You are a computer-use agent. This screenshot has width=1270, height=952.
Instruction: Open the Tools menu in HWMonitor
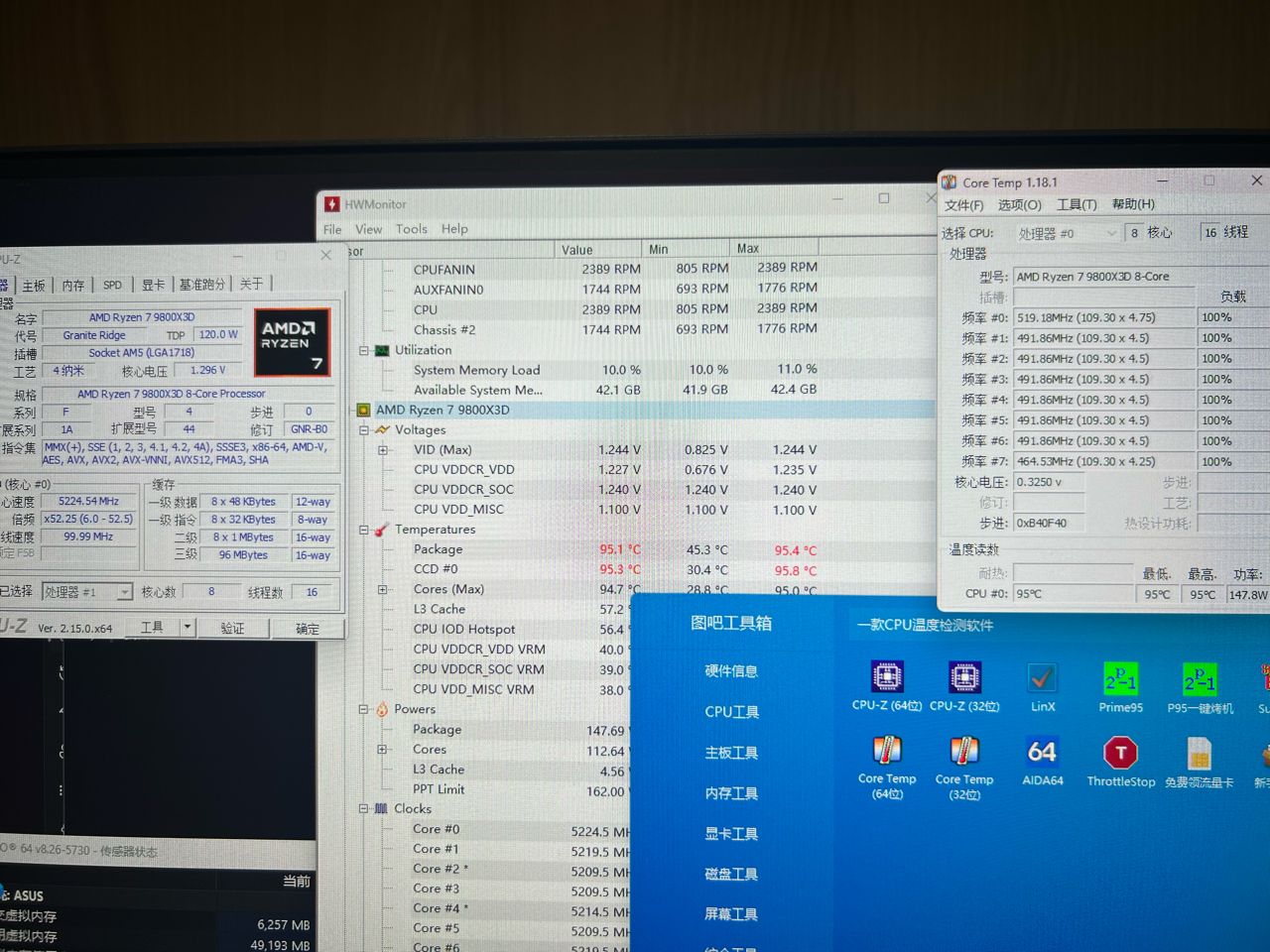pyautogui.click(x=411, y=228)
